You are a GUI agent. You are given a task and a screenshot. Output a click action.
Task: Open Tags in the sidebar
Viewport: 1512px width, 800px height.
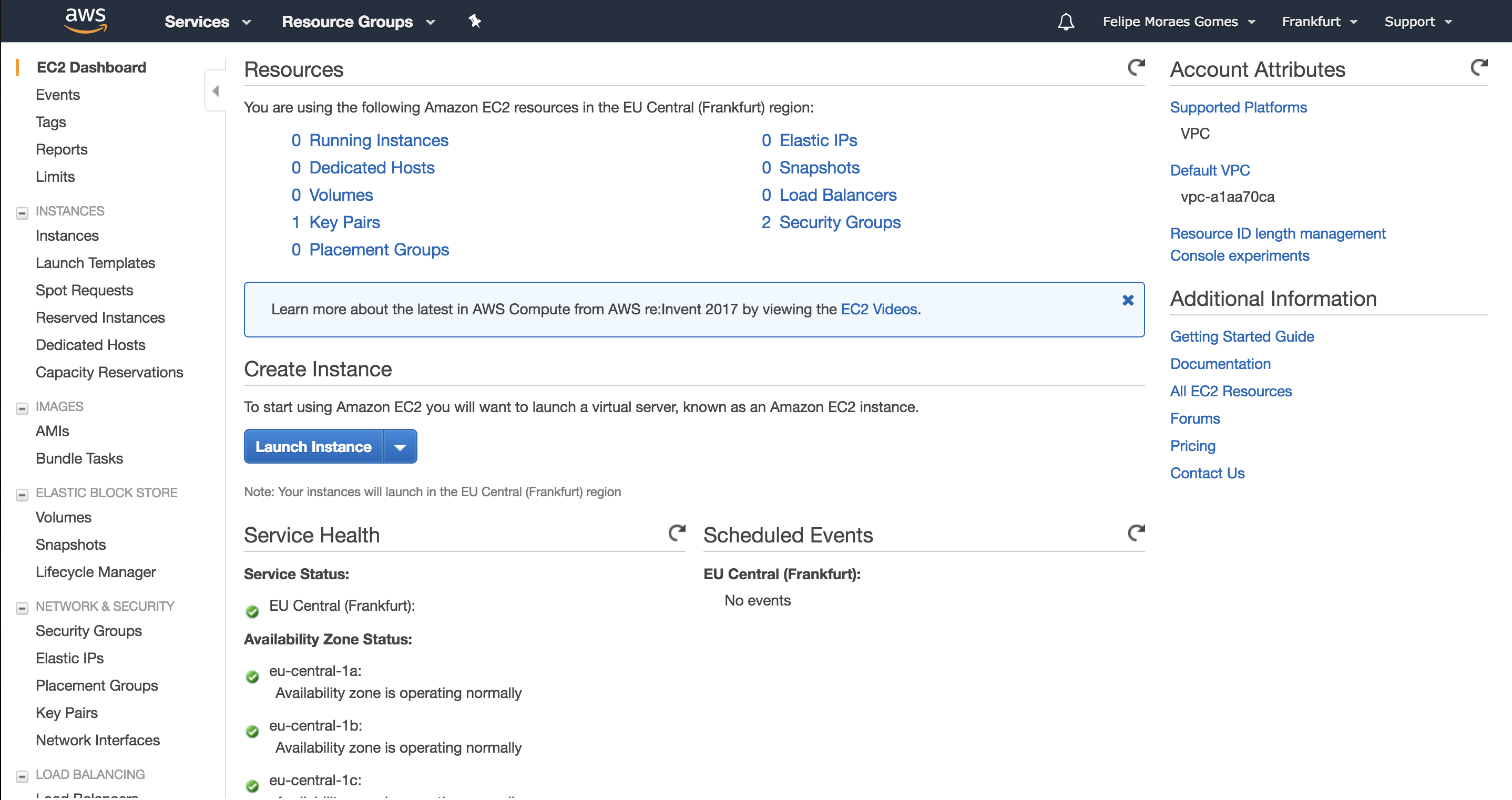click(x=50, y=122)
